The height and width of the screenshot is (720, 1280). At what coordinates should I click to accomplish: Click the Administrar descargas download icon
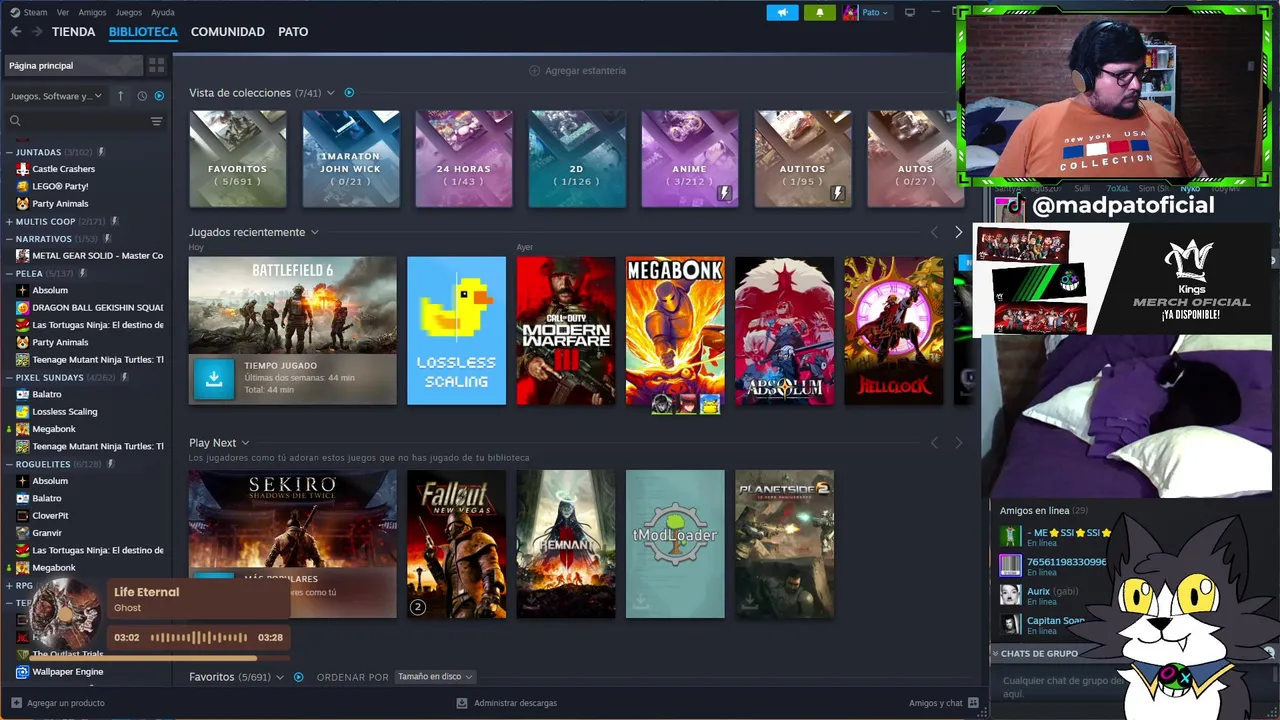pyautogui.click(x=463, y=703)
